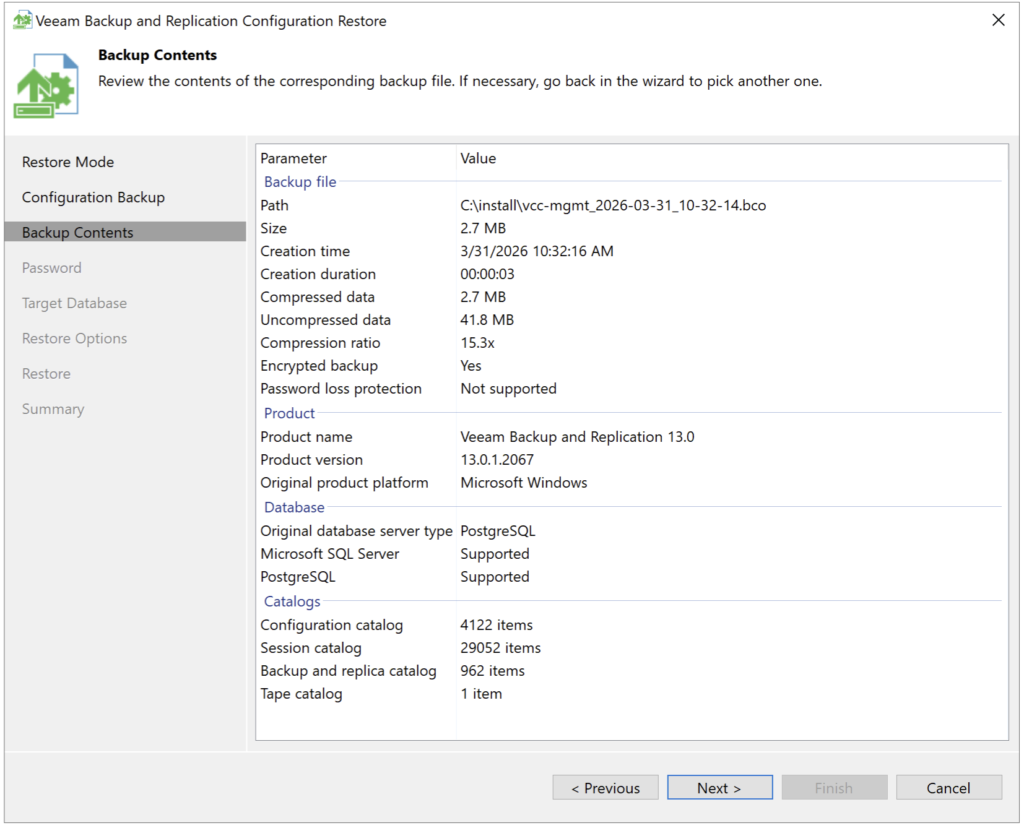Screen dimensions: 1024x828
Task: Select Password loss protection value Not supported
Action: [509, 389]
